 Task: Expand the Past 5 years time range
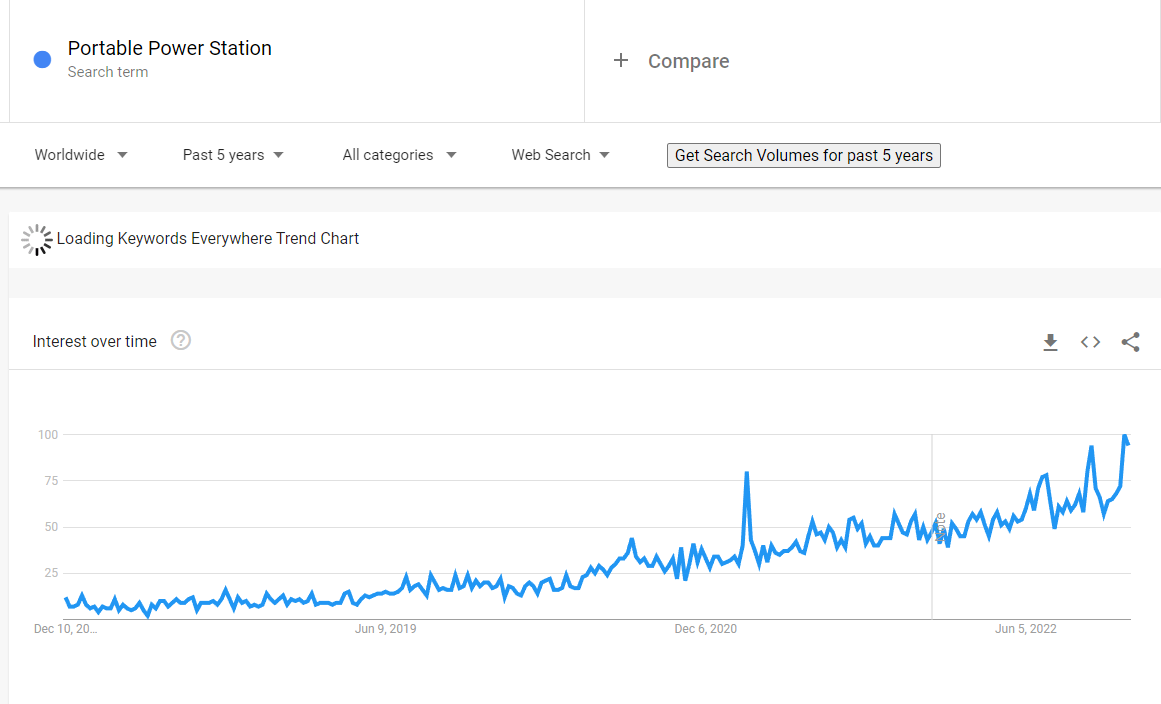pos(233,155)
